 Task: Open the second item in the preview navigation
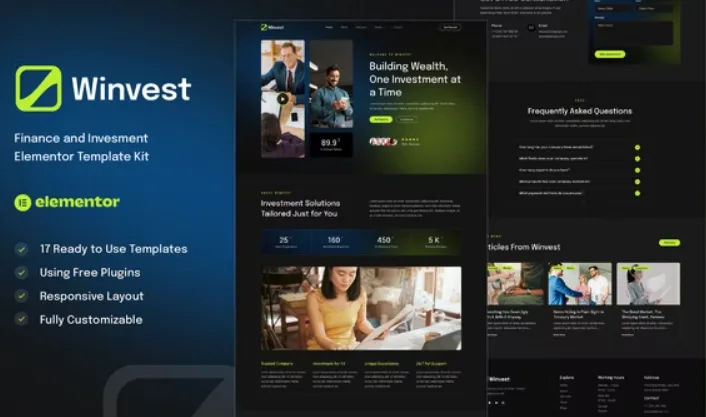coord(344,27)
